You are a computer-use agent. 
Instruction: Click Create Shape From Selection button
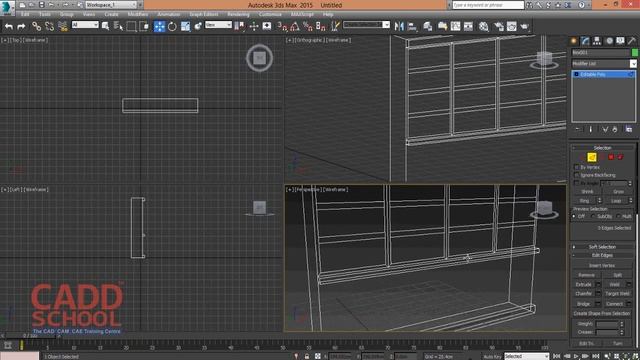tap(602, 313)
